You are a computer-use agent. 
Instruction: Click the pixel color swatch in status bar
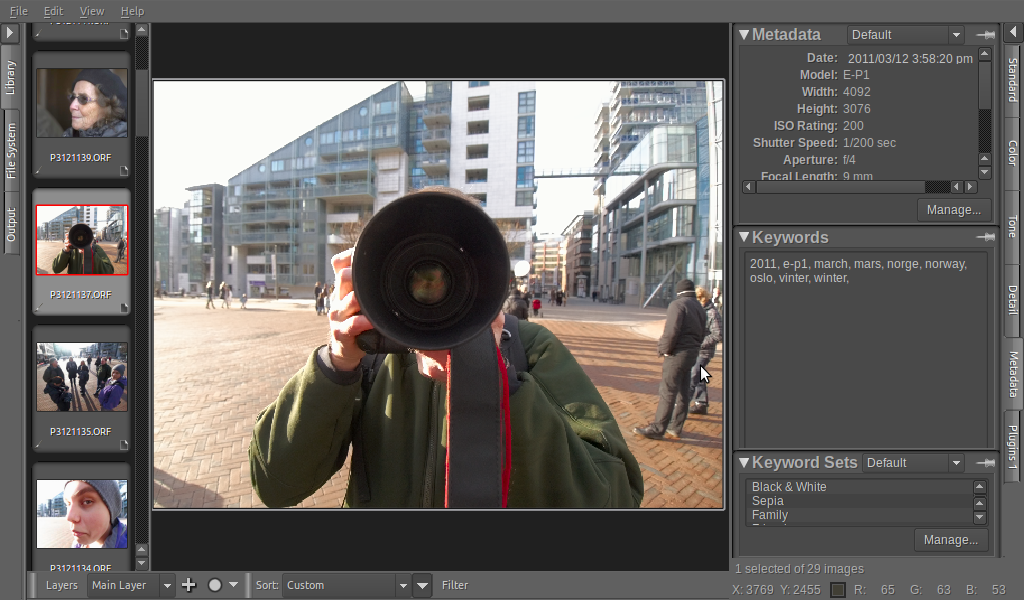[x=837, y=590]
